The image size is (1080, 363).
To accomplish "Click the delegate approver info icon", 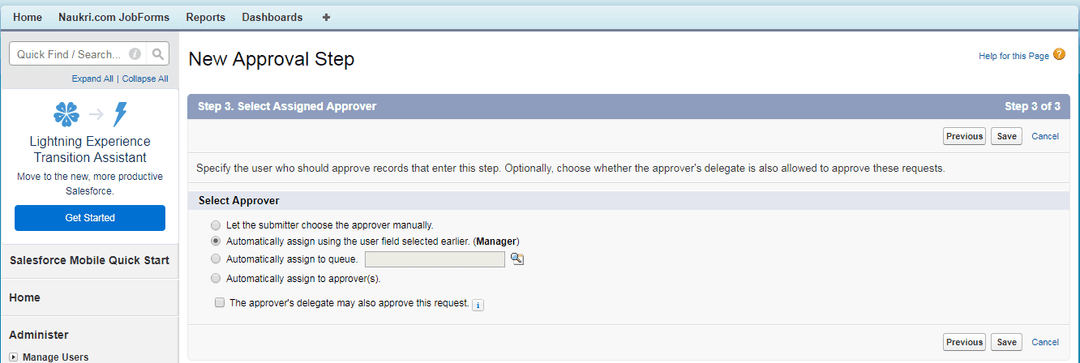I will [x=478, y=304].
